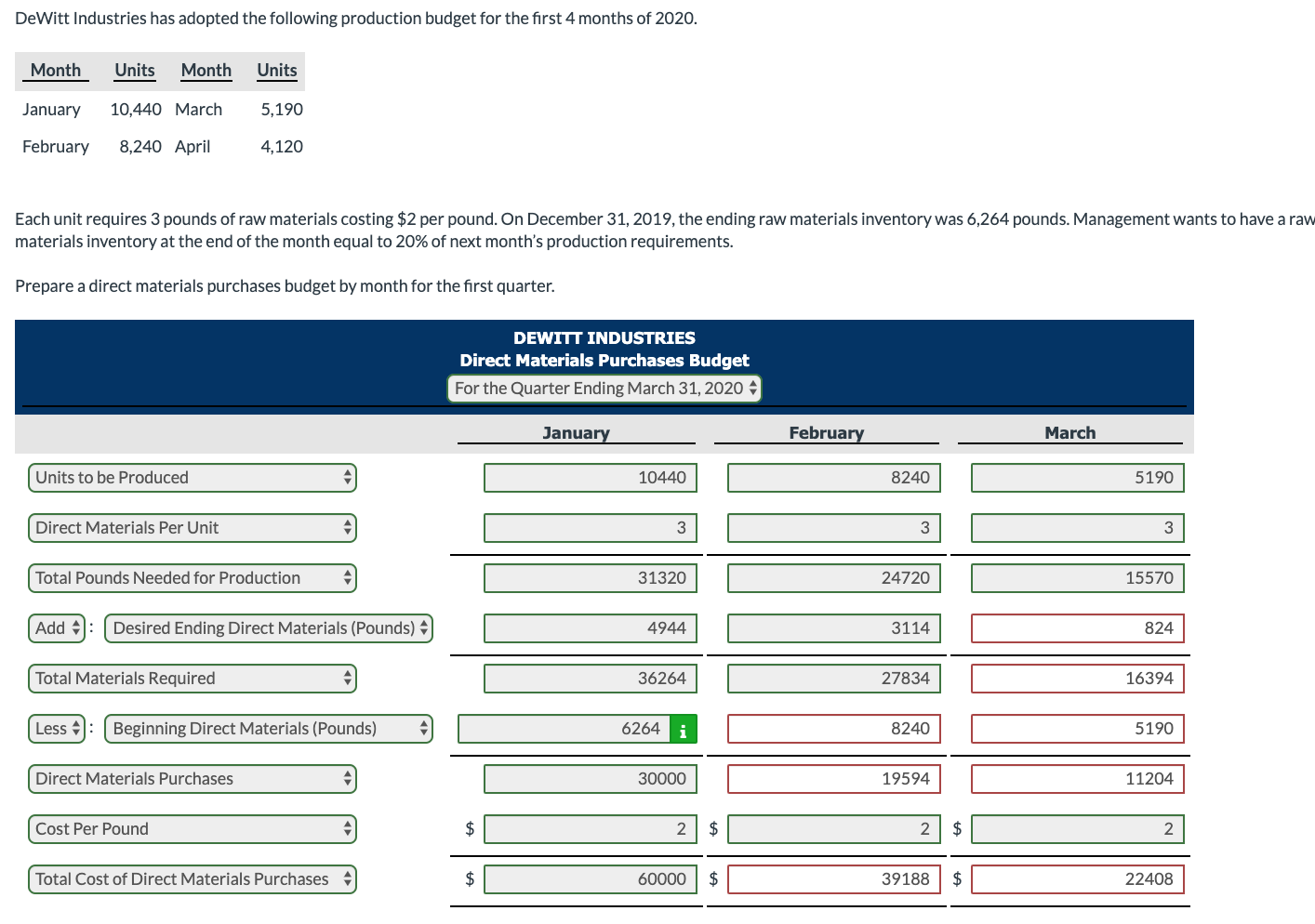Click the March ending materials field 824

[1078, 628]
